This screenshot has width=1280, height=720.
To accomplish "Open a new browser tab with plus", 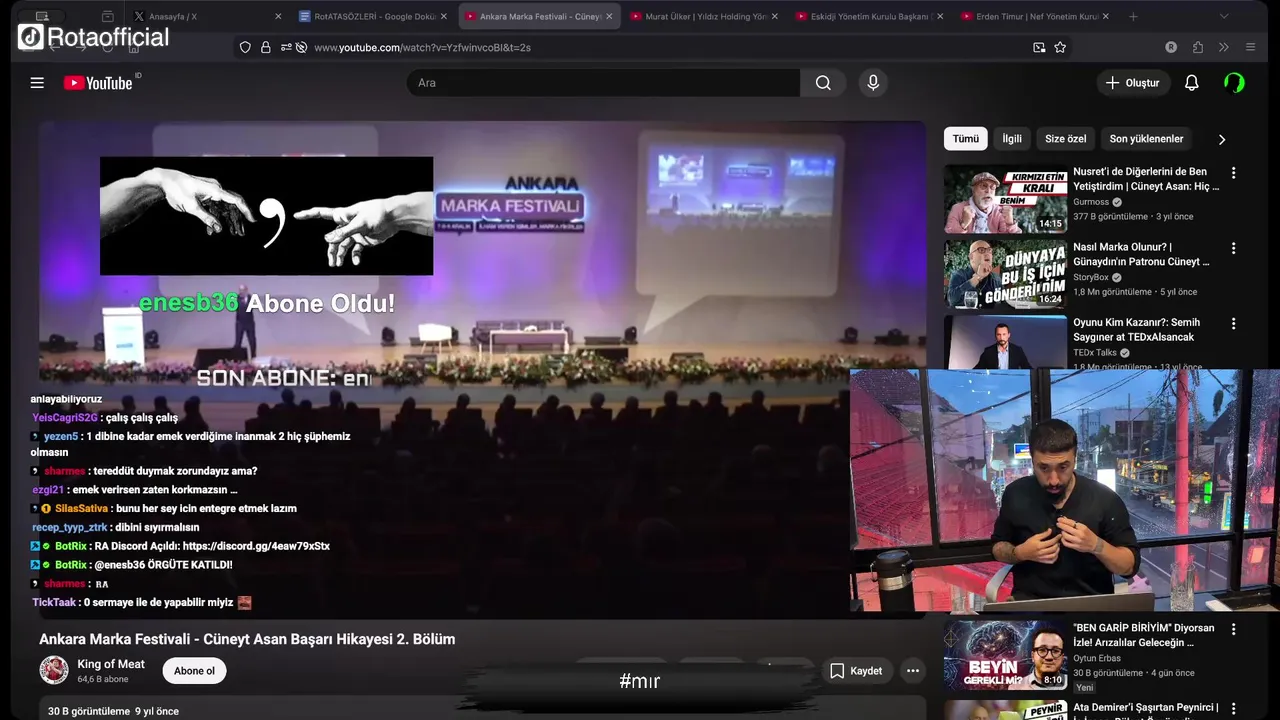I will 1133,17.
